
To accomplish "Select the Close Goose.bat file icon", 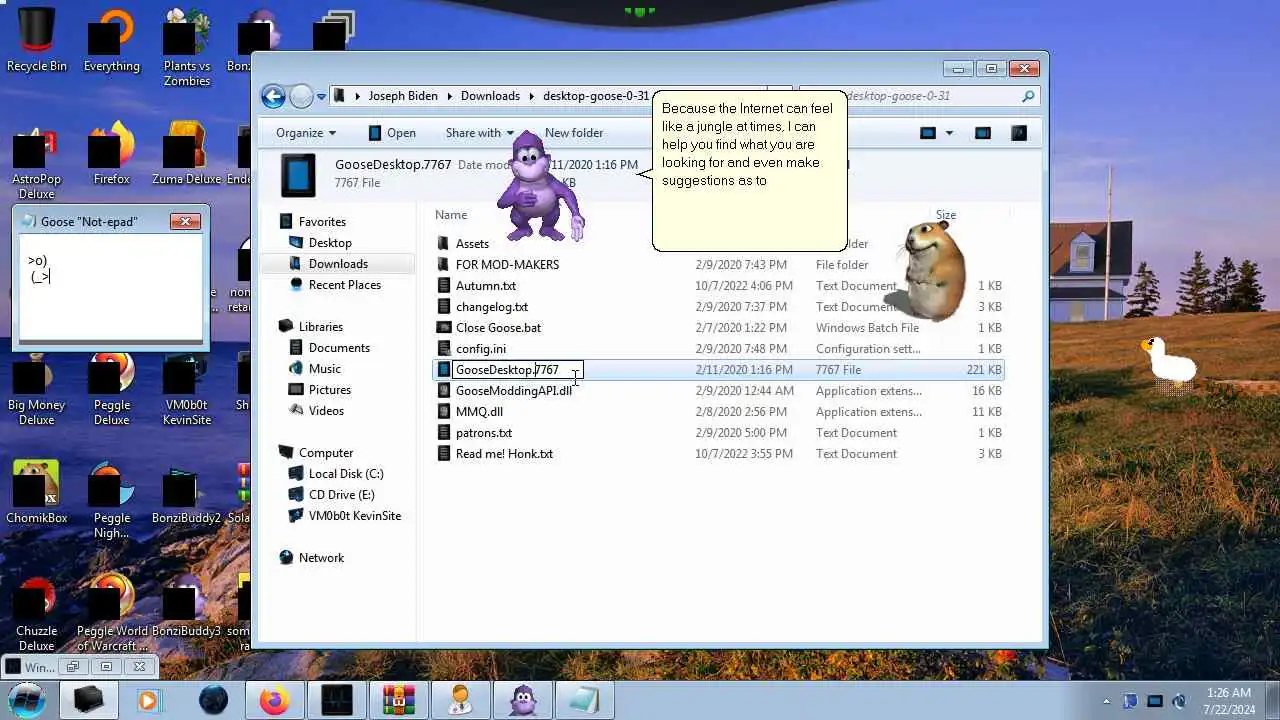I will point(444,328).
